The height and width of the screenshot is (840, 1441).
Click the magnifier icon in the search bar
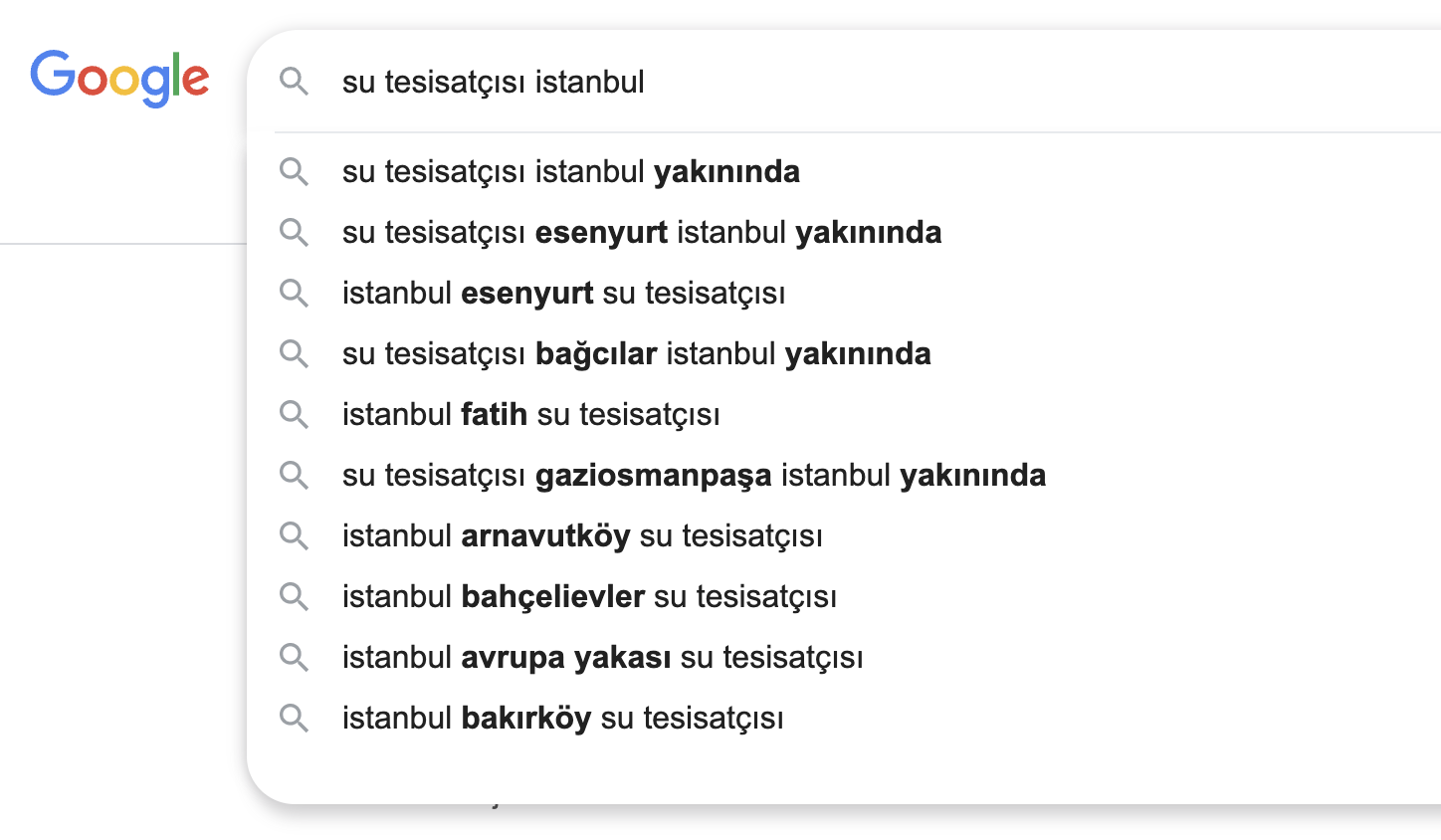pyautogui.click(x=295, y=83)
